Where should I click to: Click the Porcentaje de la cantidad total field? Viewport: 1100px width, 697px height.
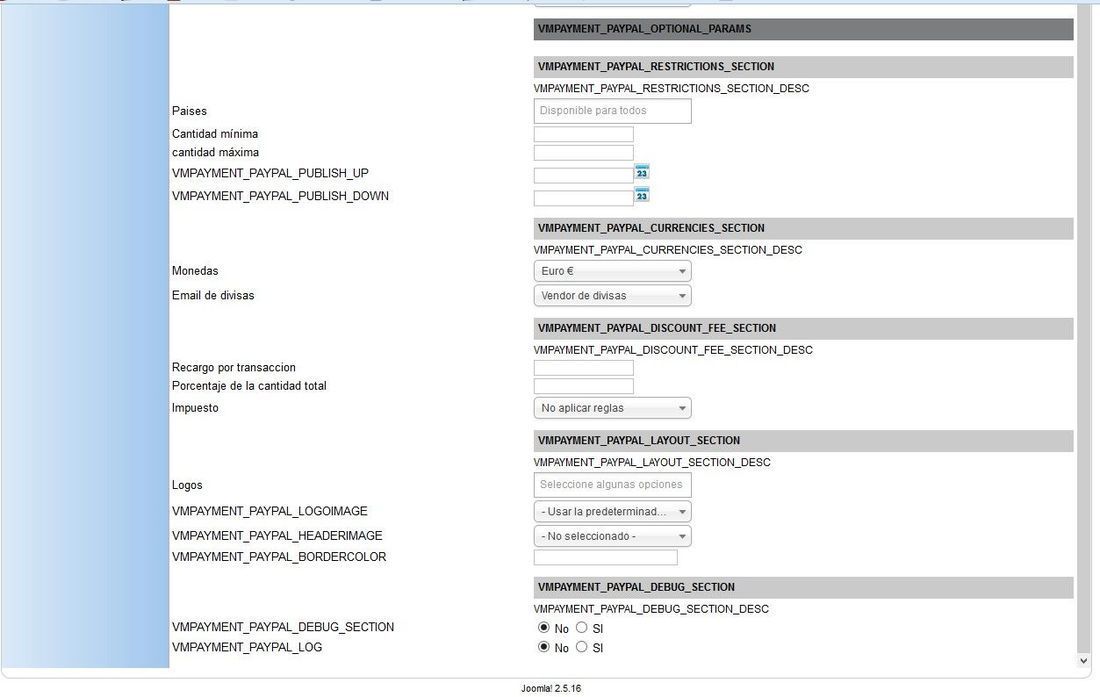(x=584, y=386)
